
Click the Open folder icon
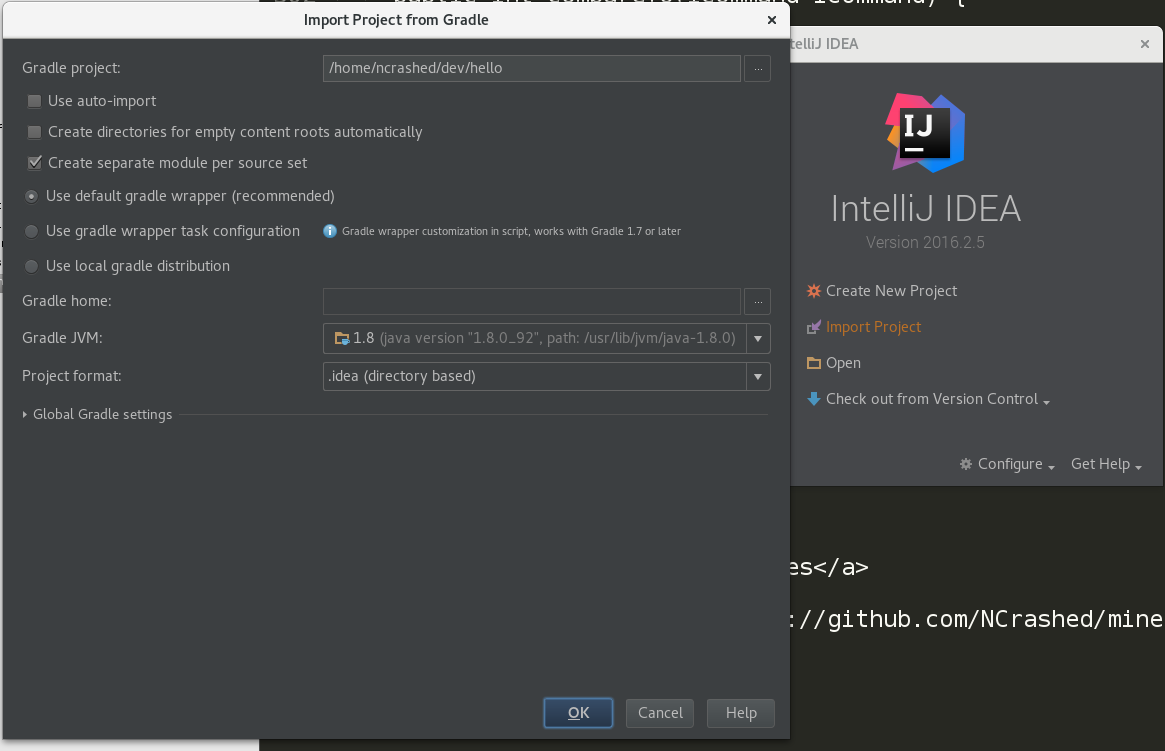(814, 363)
